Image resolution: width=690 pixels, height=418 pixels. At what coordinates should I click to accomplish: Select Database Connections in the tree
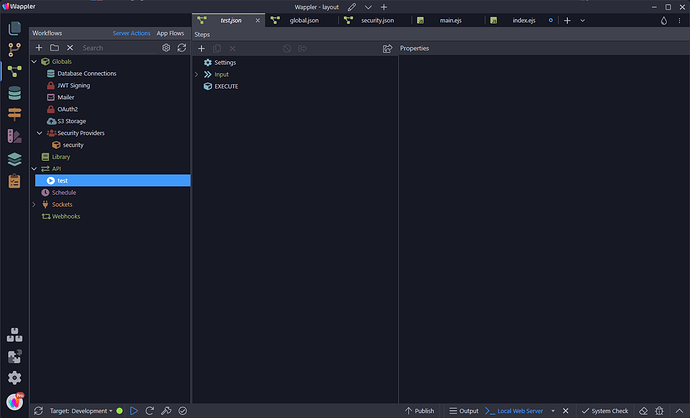point(87,73)
